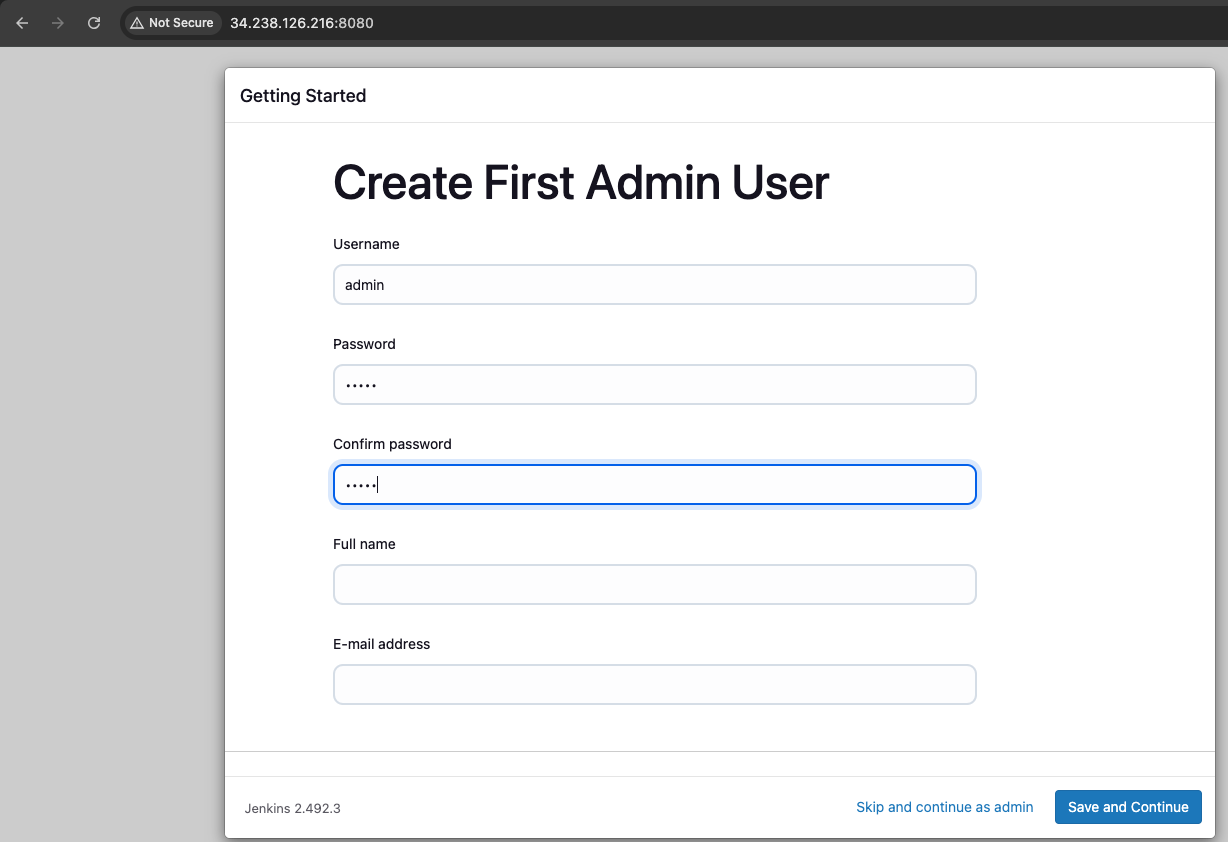Click the Create First Admin User heading
This screenshot has height=842, width=1228.
(x=581, y=183)
